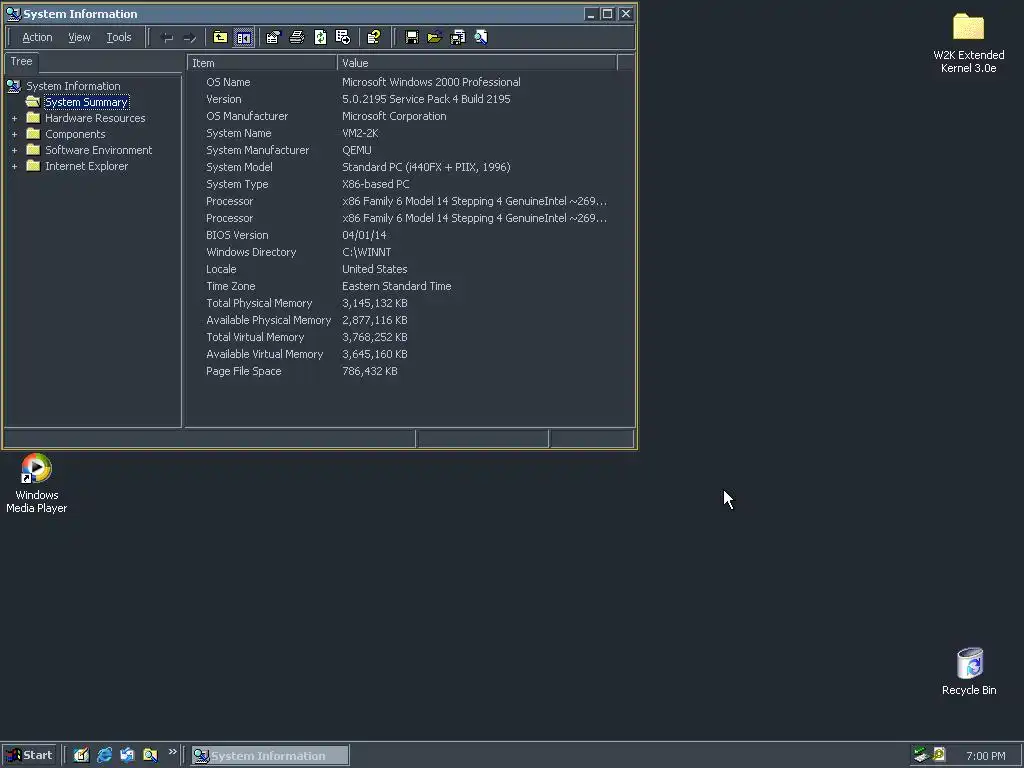Screen dimensions: 1024x768
Task: Click the Help toolbar icon
Action: pyautogui.click(x=374, y=37)
